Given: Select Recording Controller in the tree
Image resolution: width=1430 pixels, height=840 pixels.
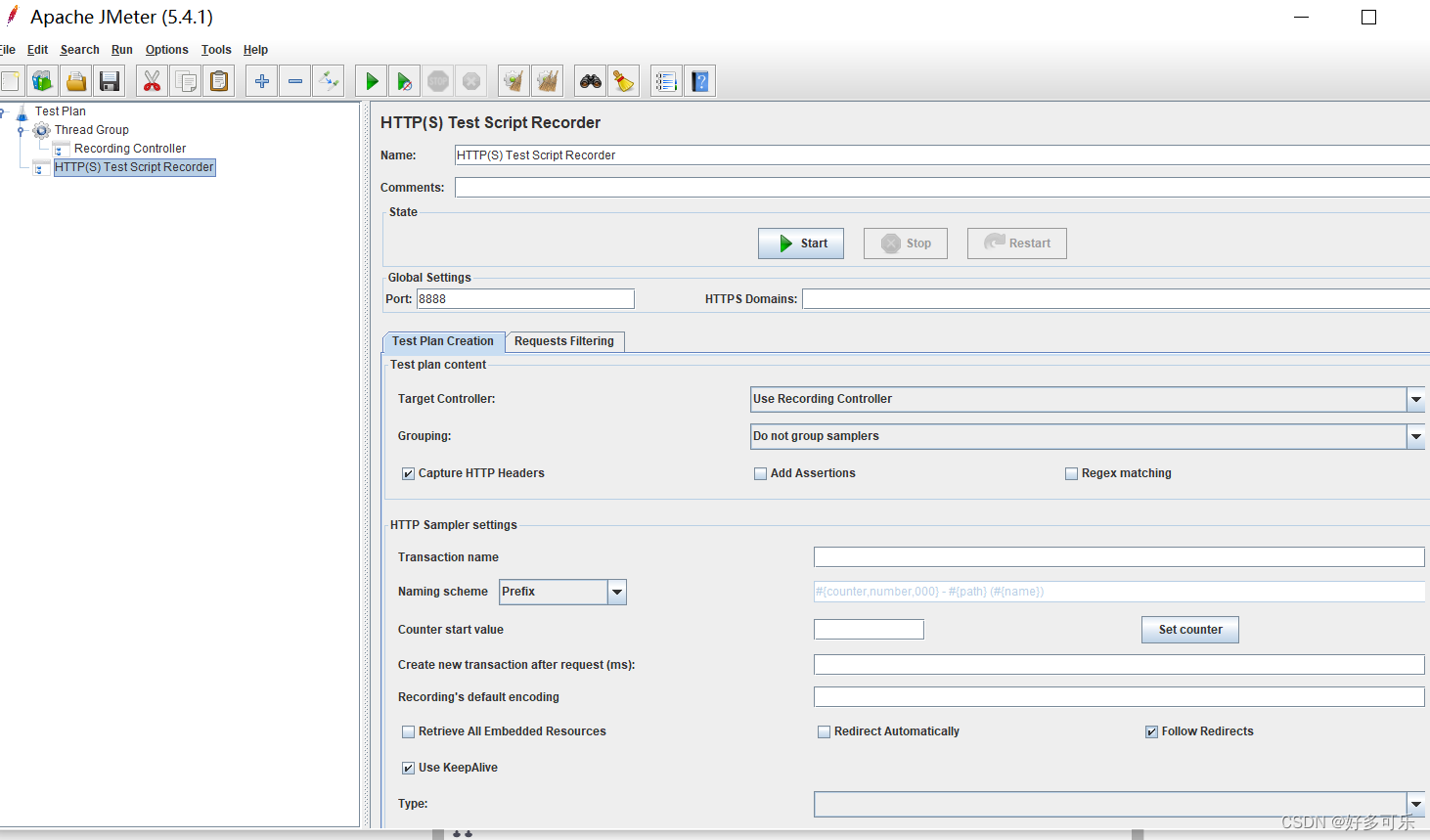Looking at the screenshot, I should (x=130, y=149).
